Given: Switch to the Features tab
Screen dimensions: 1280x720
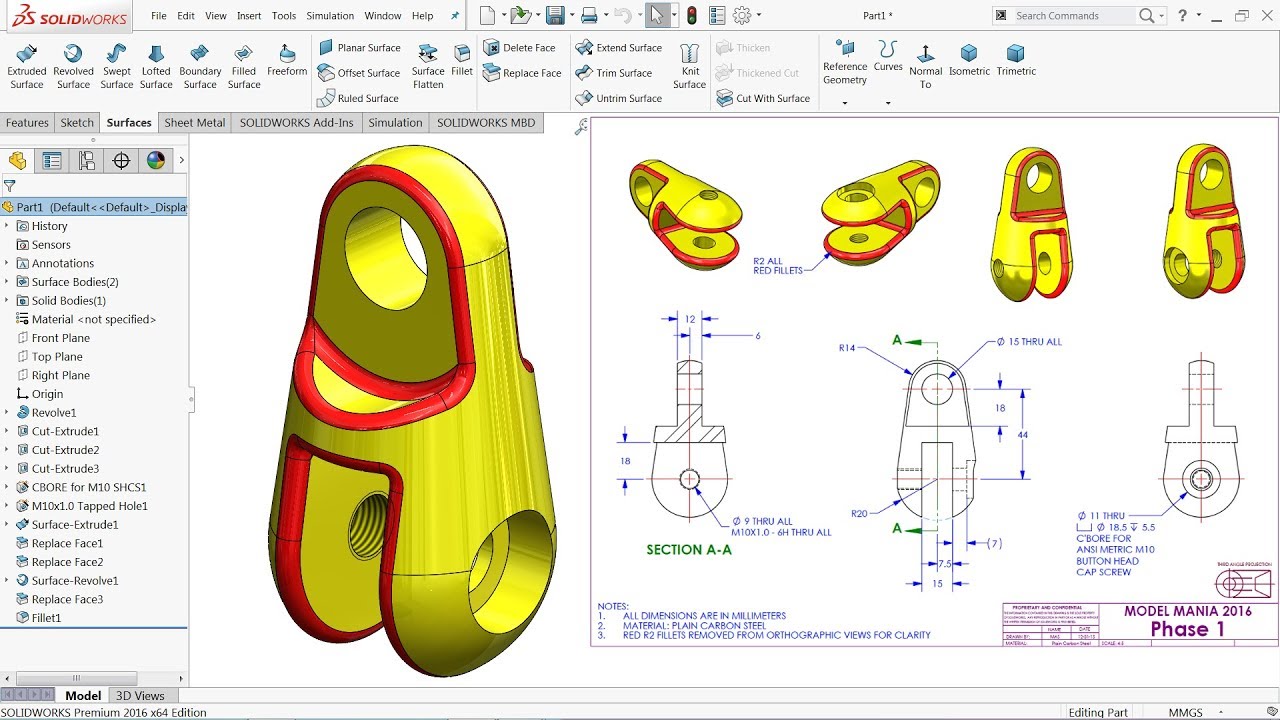Looking at the screenshot, I should click(27, 123).
